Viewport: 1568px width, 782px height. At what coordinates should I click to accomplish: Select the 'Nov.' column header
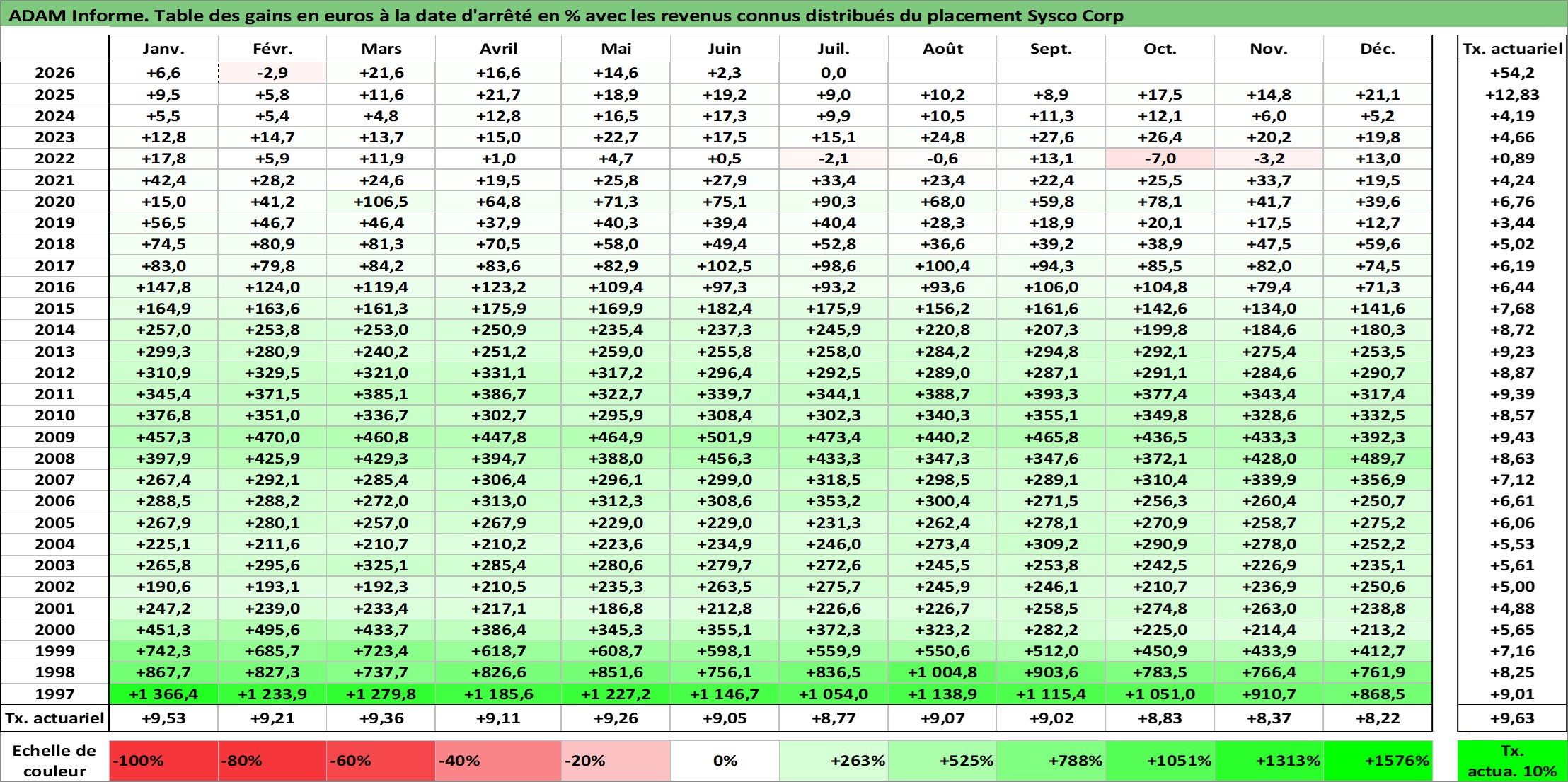1269,49
